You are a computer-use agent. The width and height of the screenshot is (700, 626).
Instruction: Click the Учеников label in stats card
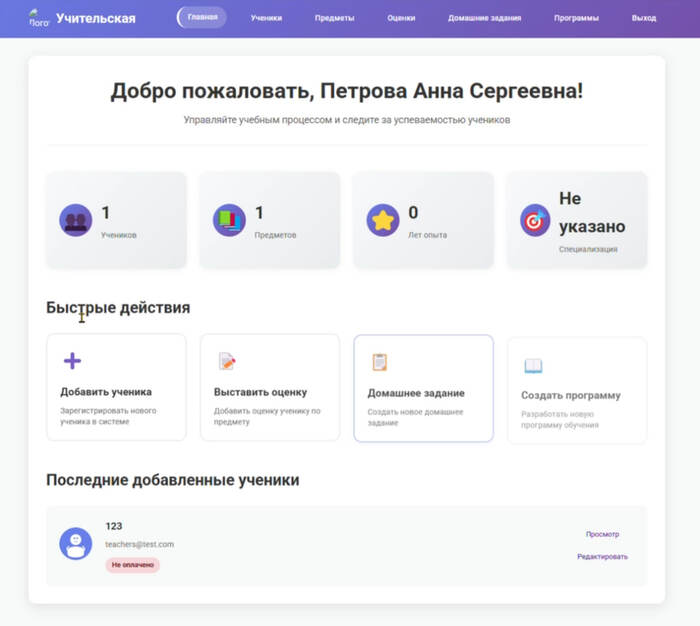click(118, 235)
